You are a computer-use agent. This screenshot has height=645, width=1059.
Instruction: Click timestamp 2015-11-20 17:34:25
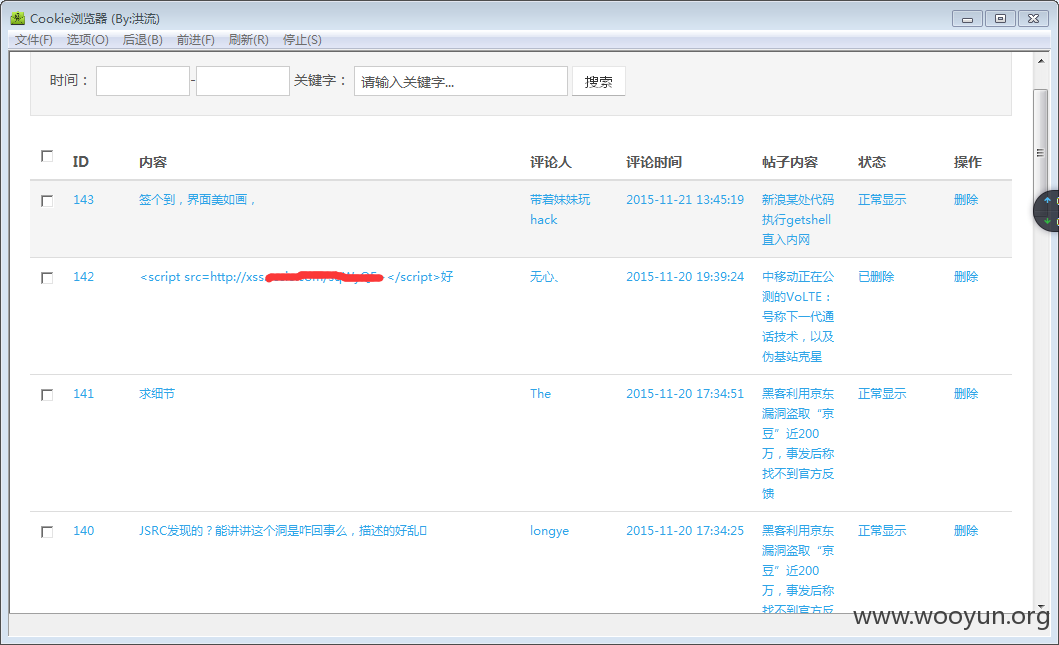pyautogui.click(x=685, y=530)
